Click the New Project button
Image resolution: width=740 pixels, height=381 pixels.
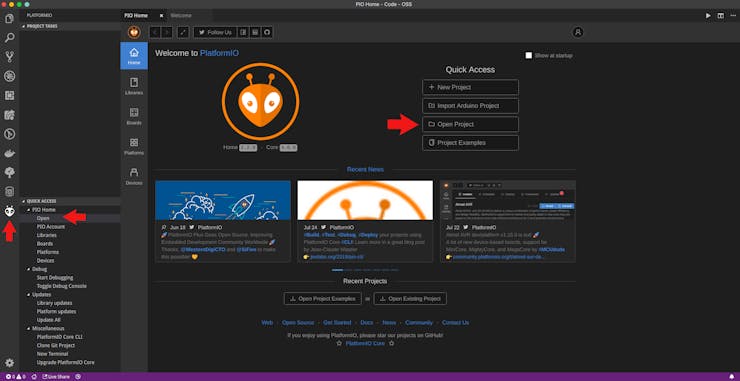click(470, 87)
